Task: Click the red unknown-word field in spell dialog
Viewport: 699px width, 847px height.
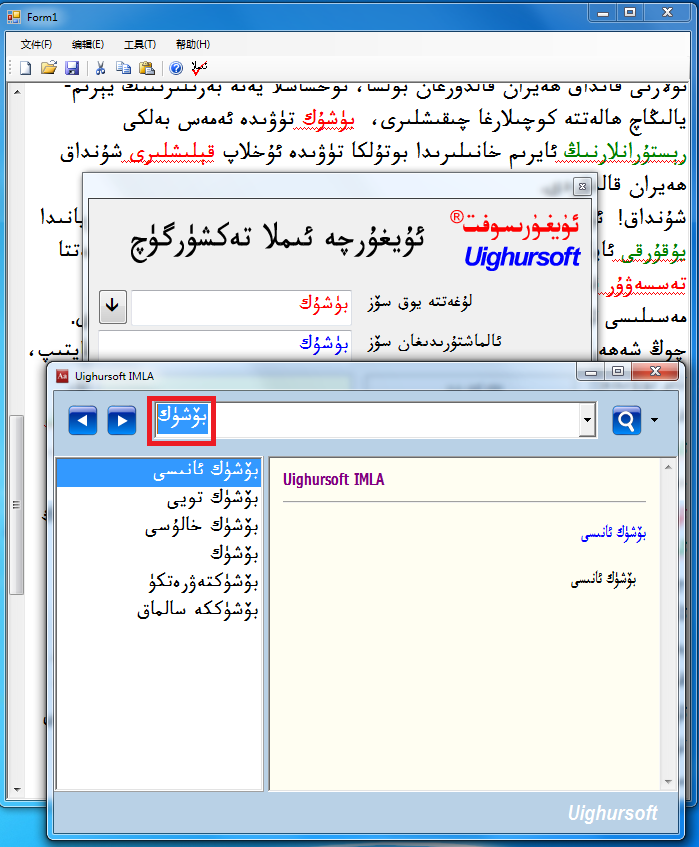Action: pyautogui.click(x=241, y=307)
